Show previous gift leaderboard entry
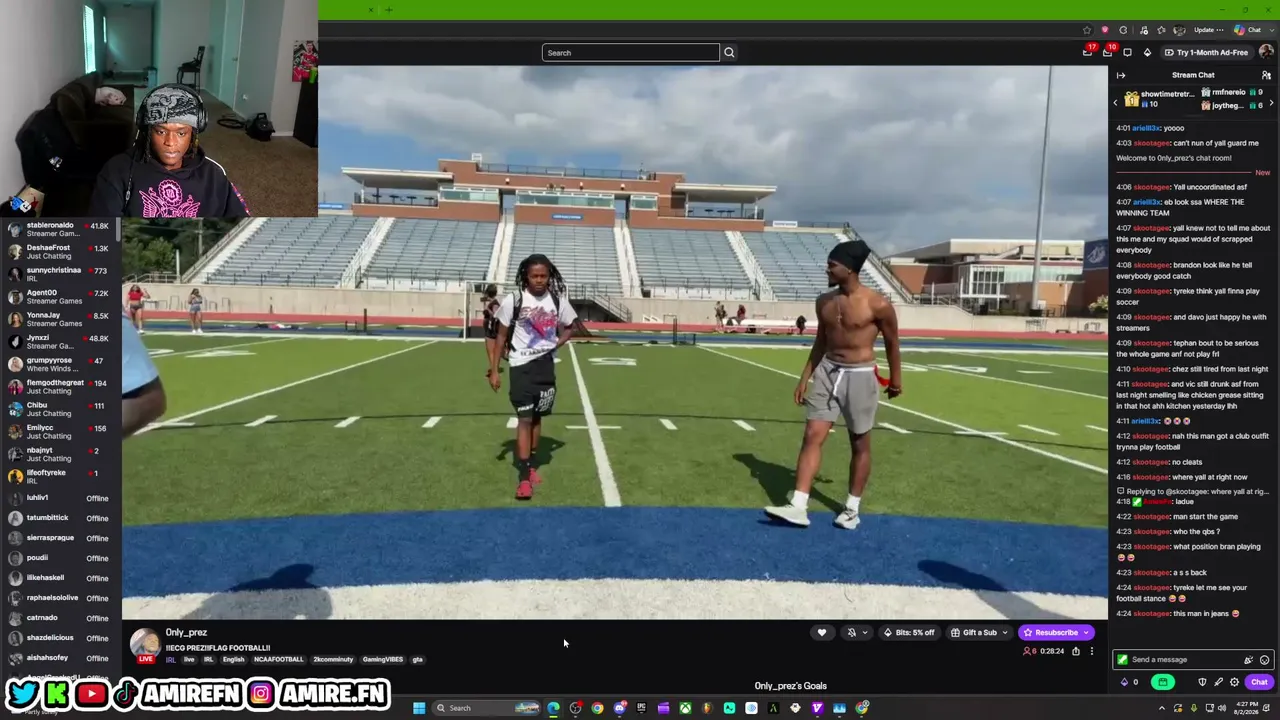 coord(1116,102)
